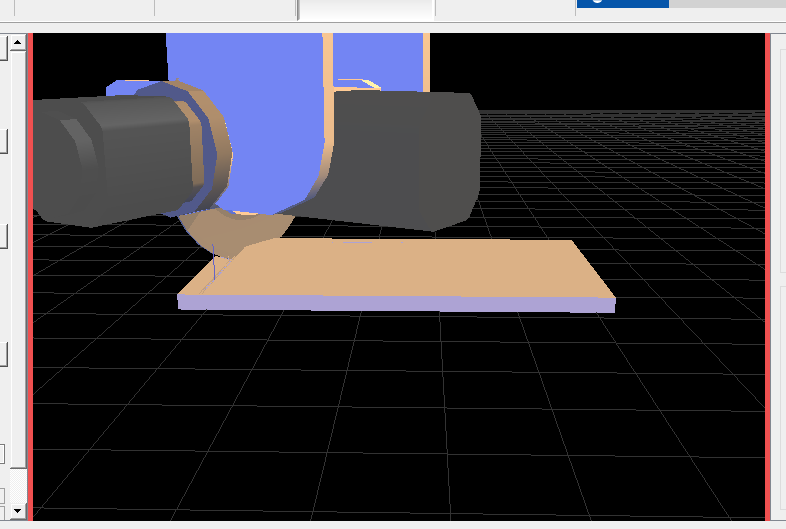Click the scroll-up arrow of left panel scrollbar
The width and height of the screenshot is (786, 529).
click(x=17, y=43)
